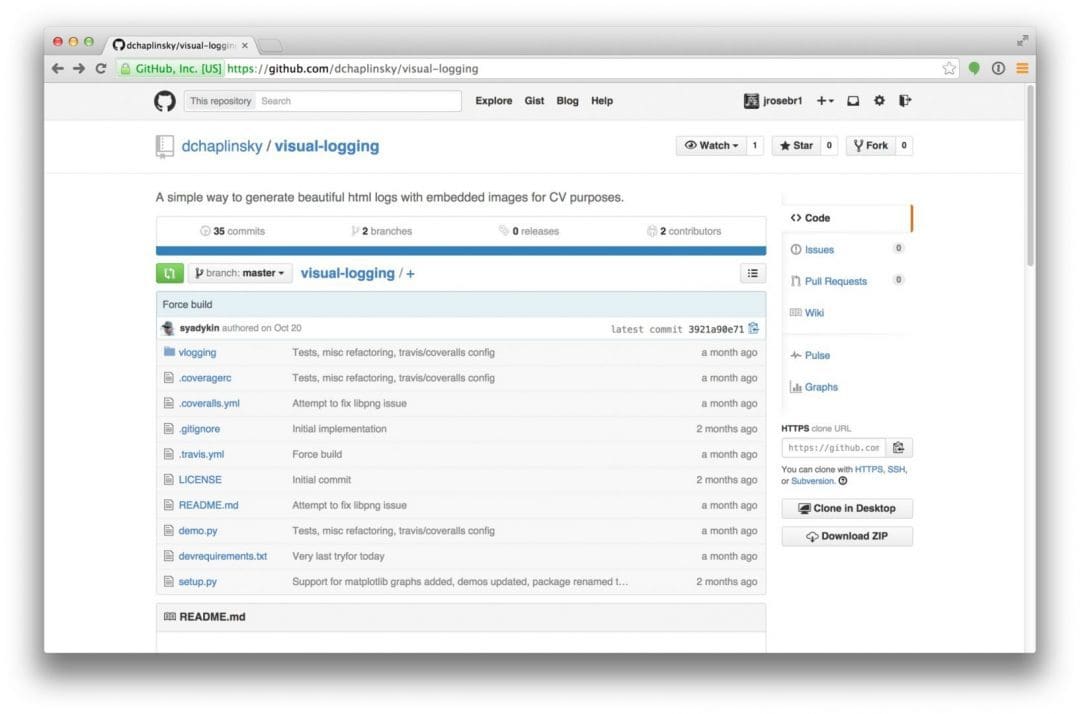Open the notifications inbox icon
Viewport: 1080px width, 714px height.
[853, 101]
